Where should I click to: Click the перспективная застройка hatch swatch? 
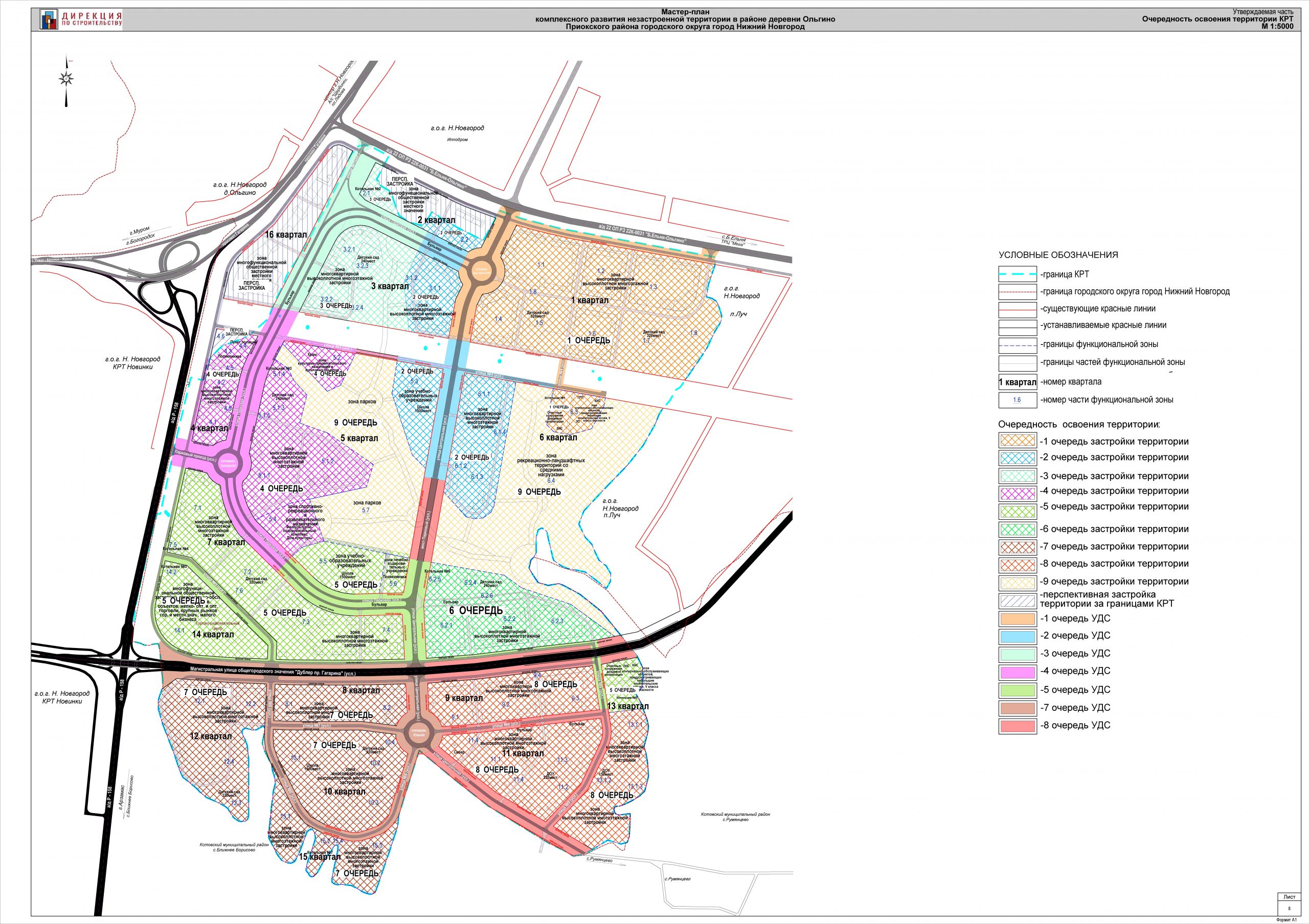pos(1017,601)
